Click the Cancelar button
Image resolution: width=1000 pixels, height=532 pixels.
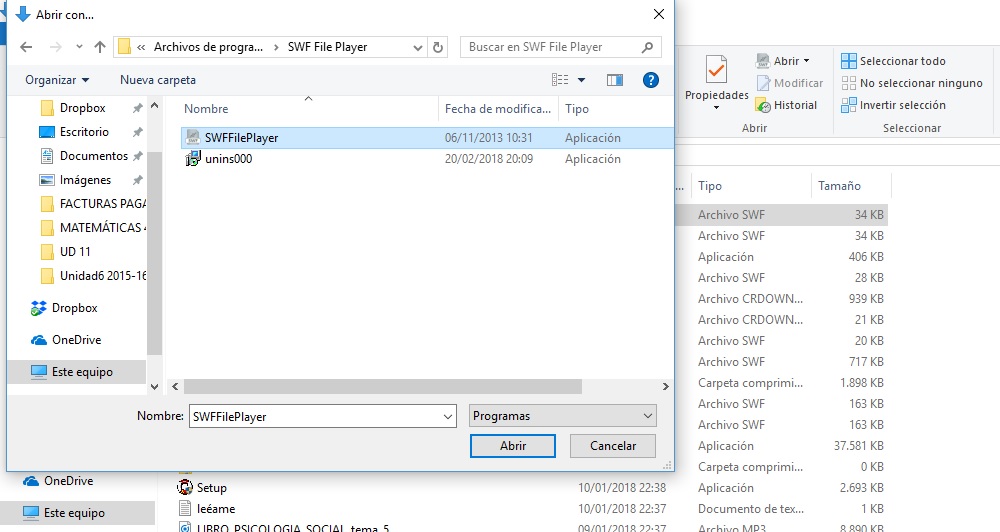point(613,446)
